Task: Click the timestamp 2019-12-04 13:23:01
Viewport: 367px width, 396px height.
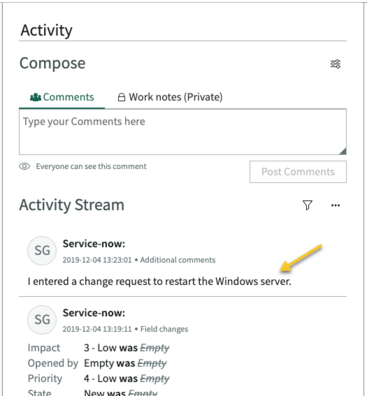Action: point(97,260)
